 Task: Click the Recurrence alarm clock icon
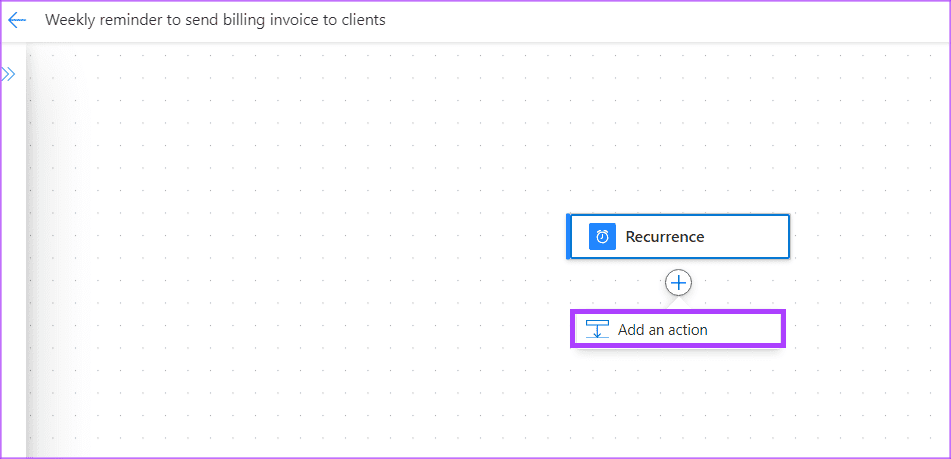[602, 237]
